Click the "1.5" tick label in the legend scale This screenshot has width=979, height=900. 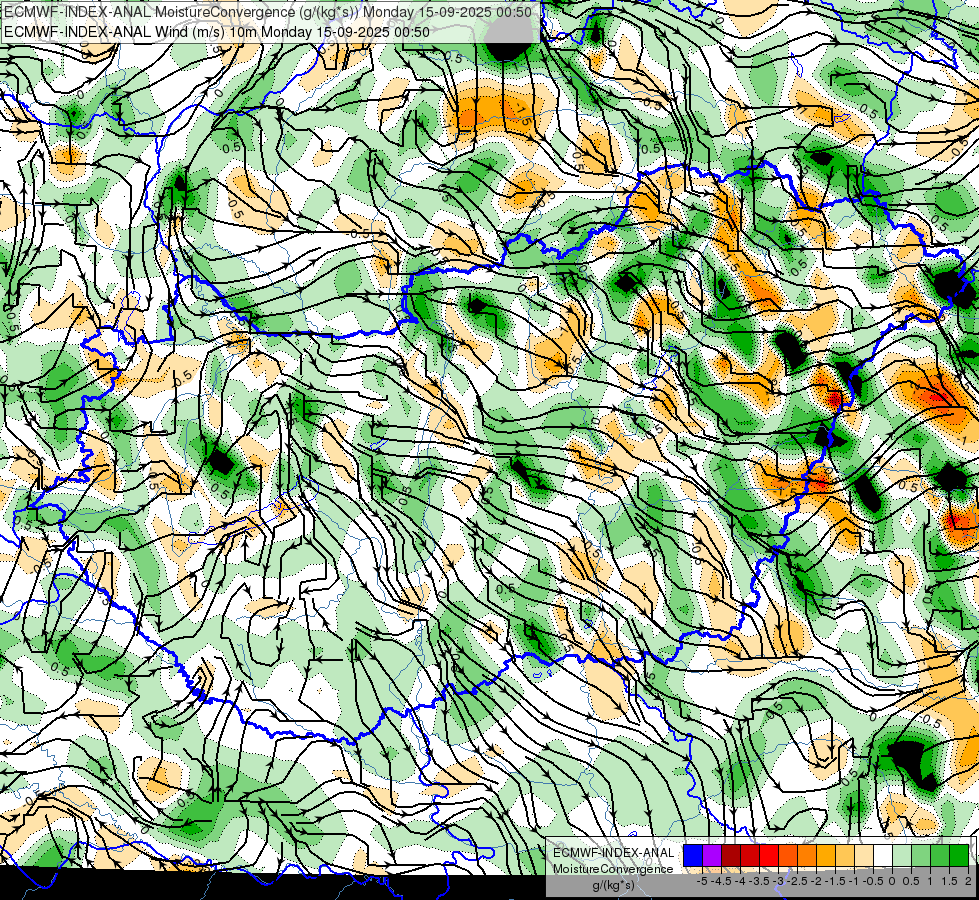click(950, 881)
